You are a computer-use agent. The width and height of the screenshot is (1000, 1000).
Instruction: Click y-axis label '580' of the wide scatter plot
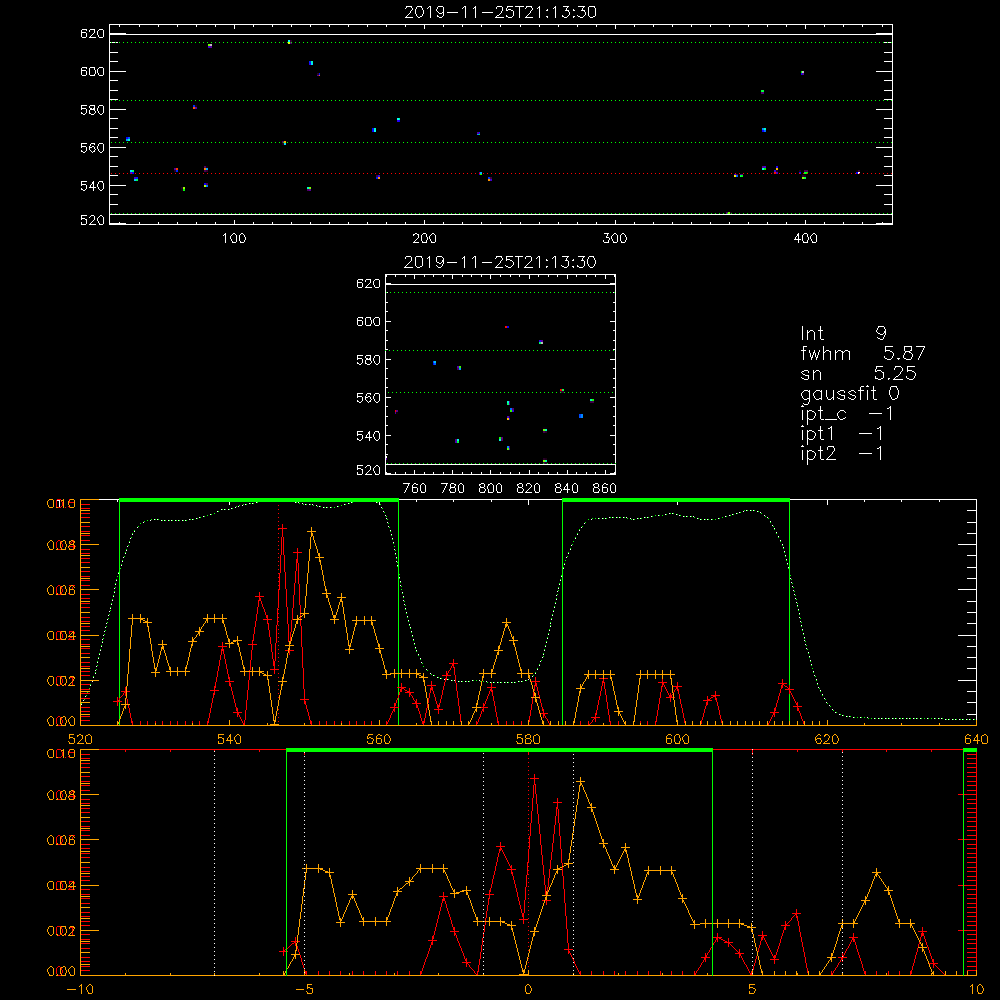tap(92, 110)
